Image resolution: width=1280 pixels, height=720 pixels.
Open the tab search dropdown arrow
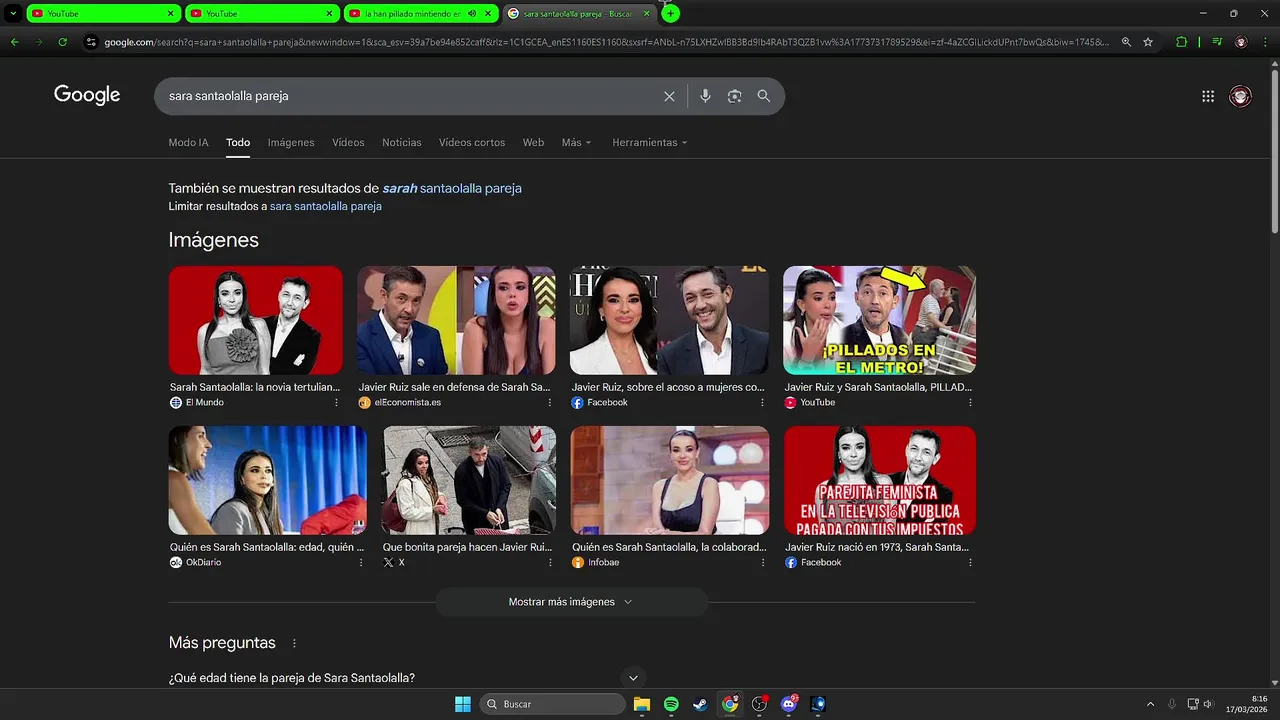pyautogui.click(x=13, y=13)
